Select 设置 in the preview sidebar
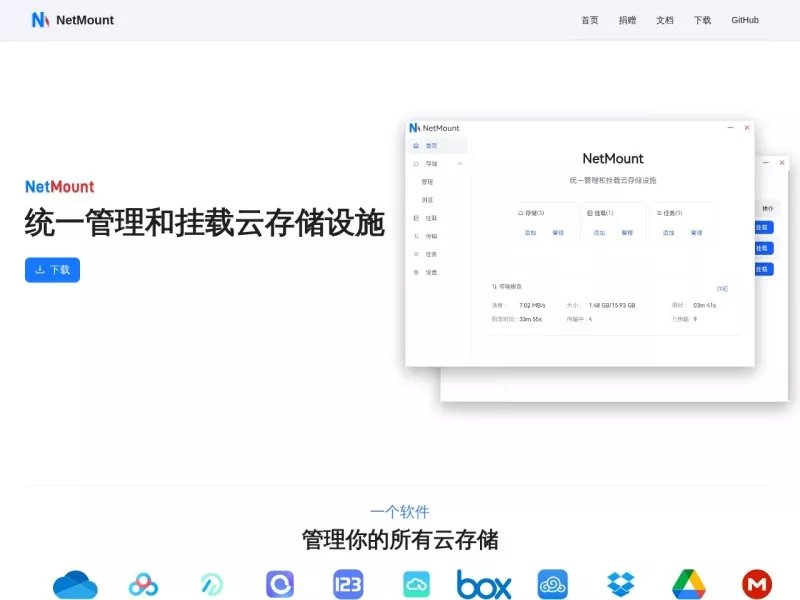Image resolution: width=800 pixels, height=600 pixels. (x=432, y=272)
